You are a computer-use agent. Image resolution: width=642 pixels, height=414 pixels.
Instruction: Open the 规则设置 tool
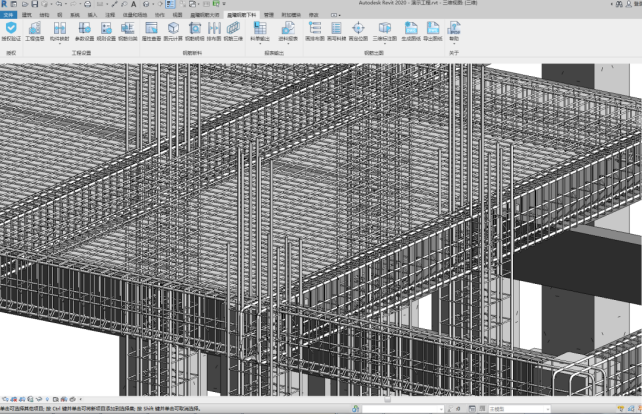pos(105,30)
